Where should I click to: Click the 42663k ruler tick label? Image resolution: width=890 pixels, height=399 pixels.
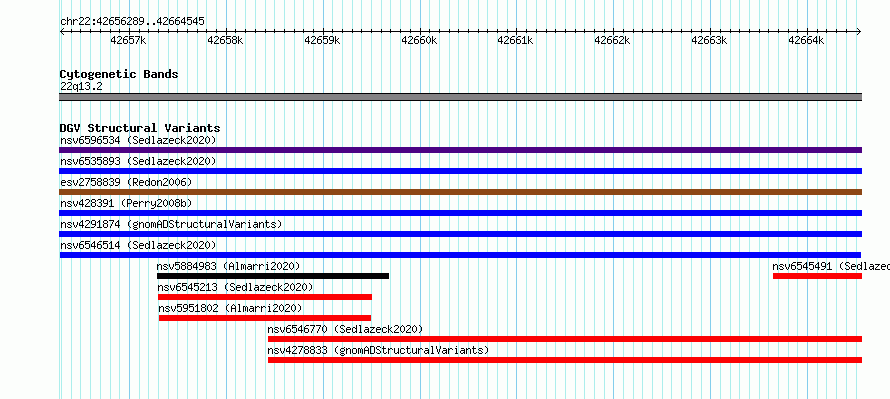(710, 41)
